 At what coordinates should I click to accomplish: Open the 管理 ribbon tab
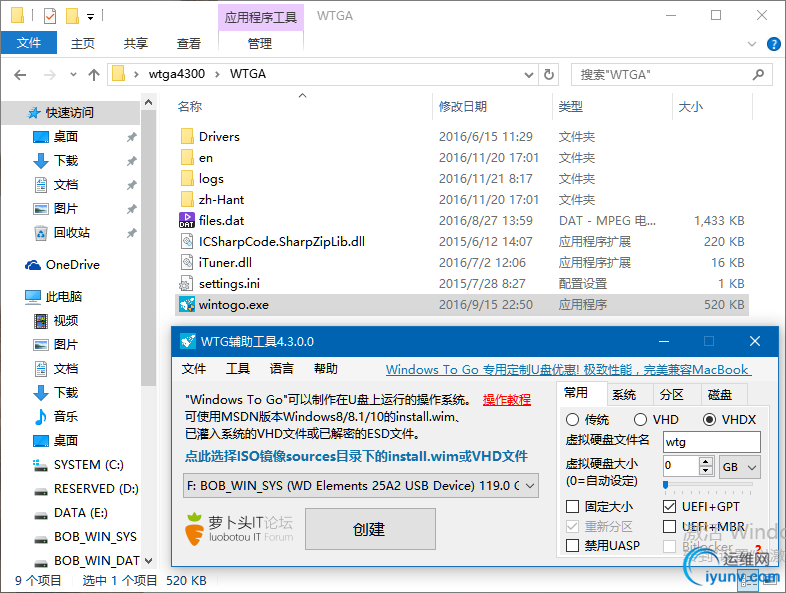[260, 44]
